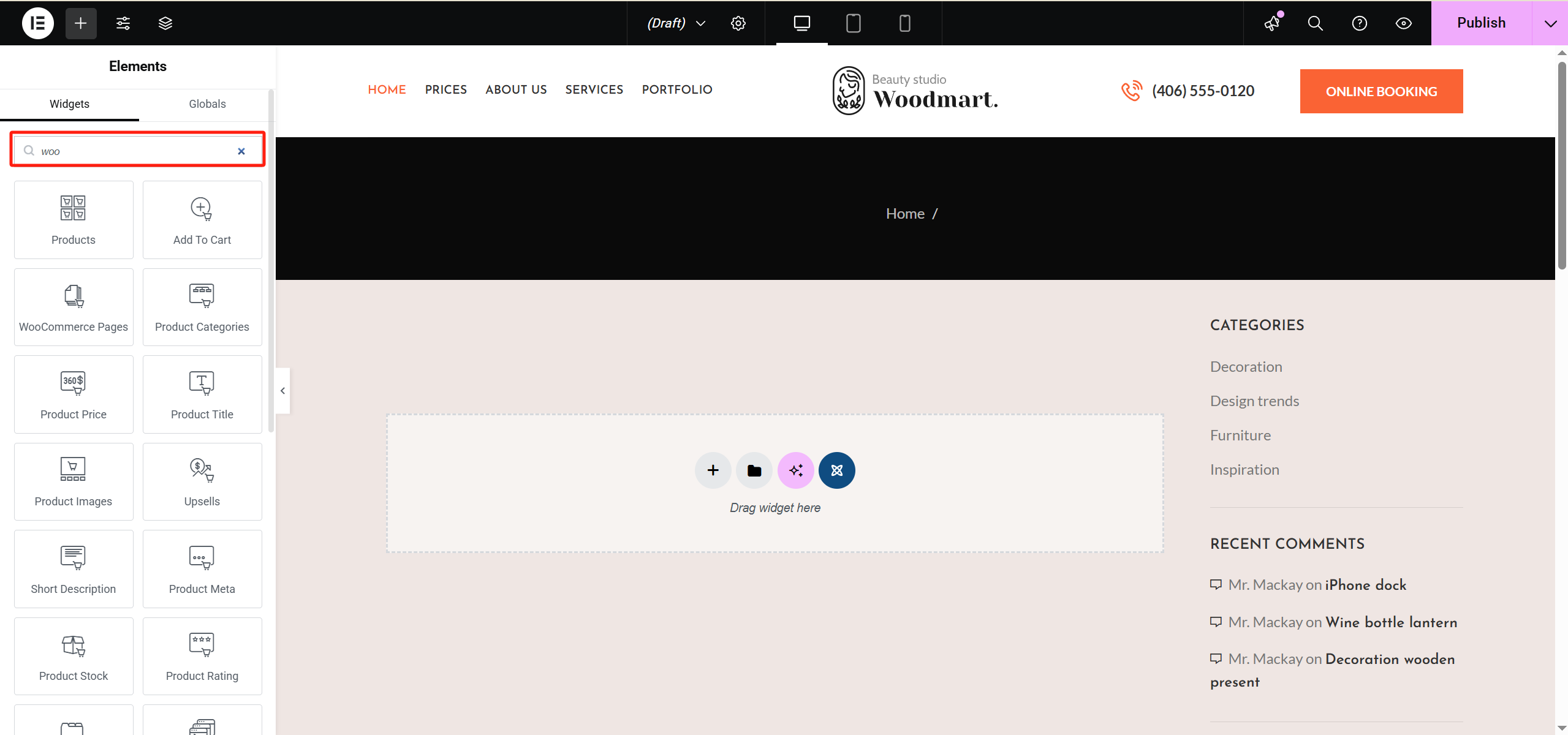
Task: Click the ONLINE BOOKING button
Action: tap(1381, 91)
